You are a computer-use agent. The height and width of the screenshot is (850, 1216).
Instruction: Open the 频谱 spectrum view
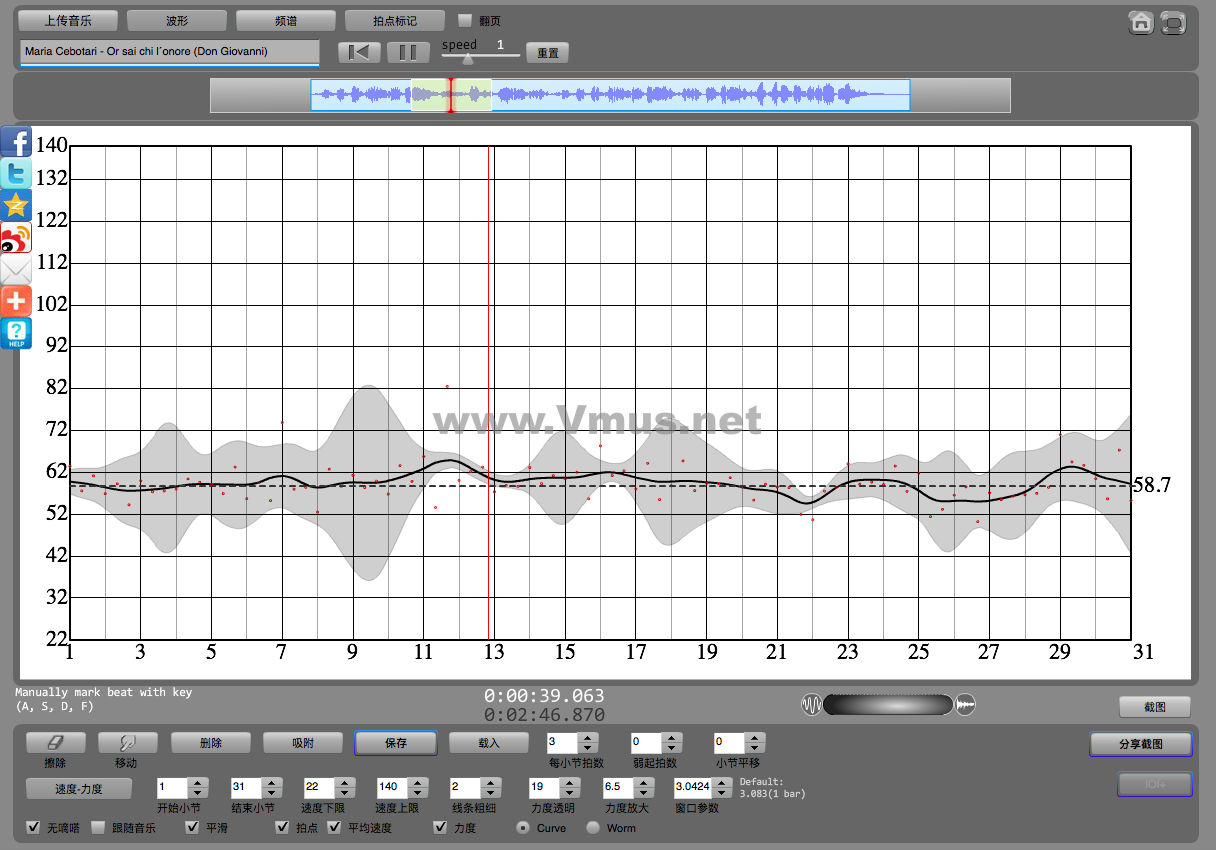coord(286,20)
